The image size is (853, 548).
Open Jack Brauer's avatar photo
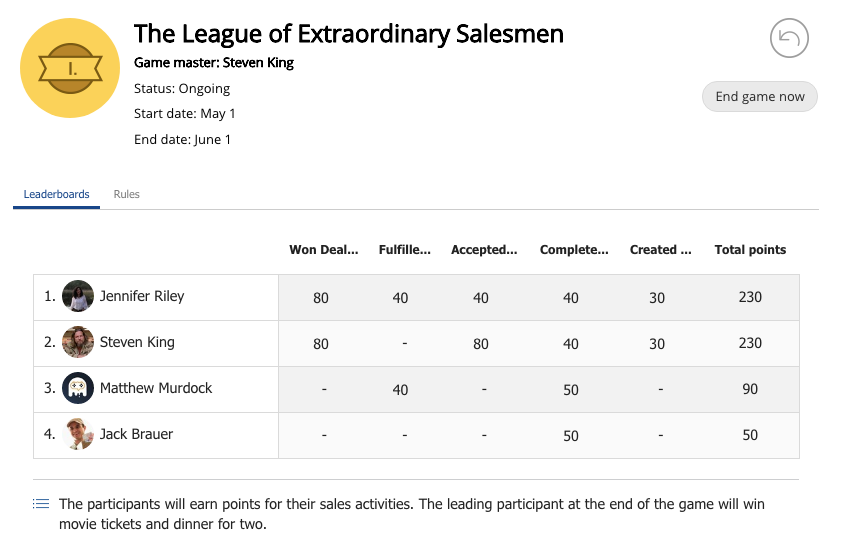(78, 434)
